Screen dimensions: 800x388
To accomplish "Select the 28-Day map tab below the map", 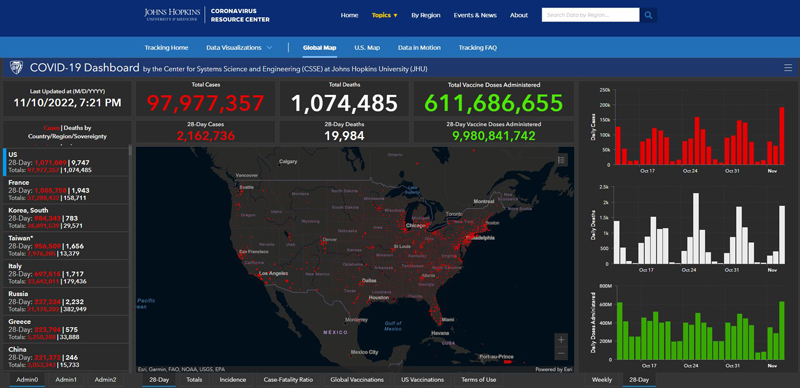I will pos(159,380).
